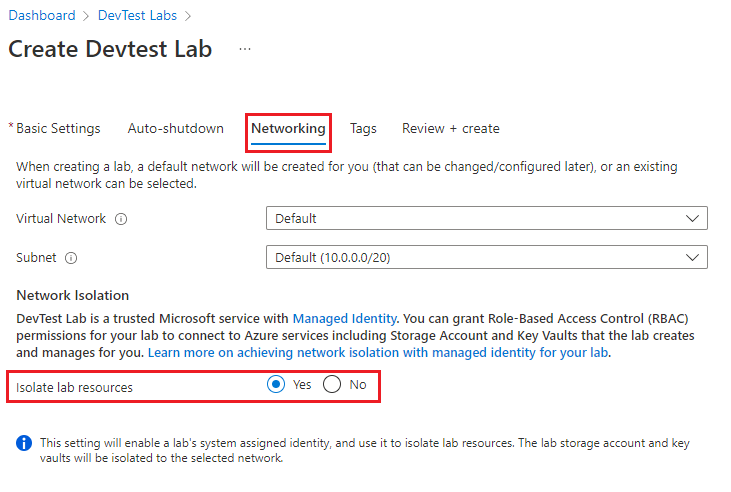This screenshot has height=492, width=731.
Task: Click the blue information icon near the setting note
Action: (x=23, y=442)
